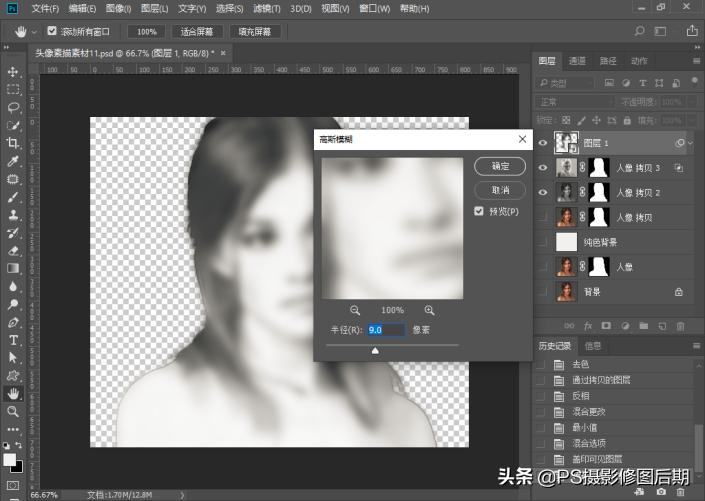The width and height of the screenshot is (705, 501).
Task: Open the layer filter 类型 dropdown
Action: (x=566, y=83)
